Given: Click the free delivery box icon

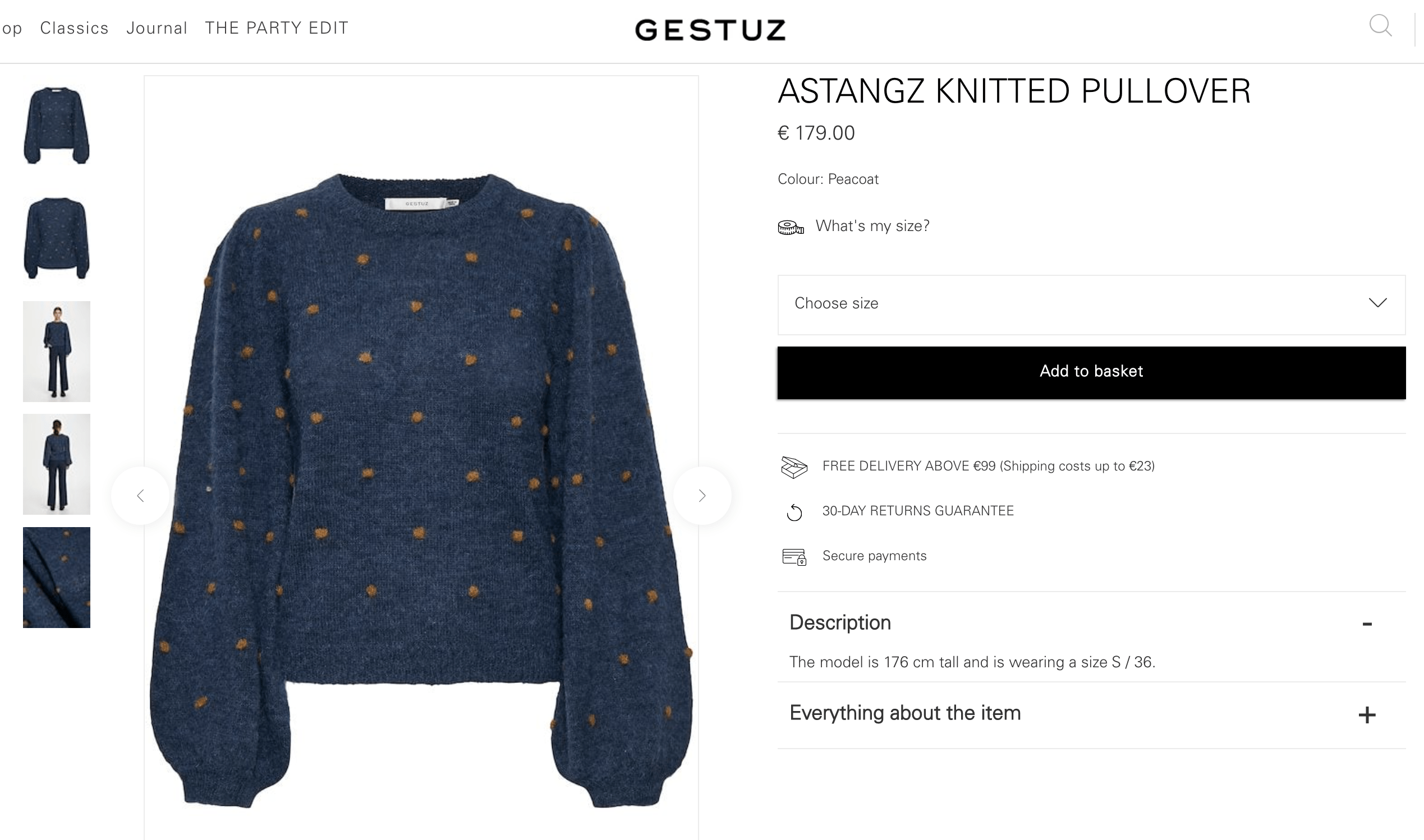Looking at the screenshot, I should click(x=794, y=467).
